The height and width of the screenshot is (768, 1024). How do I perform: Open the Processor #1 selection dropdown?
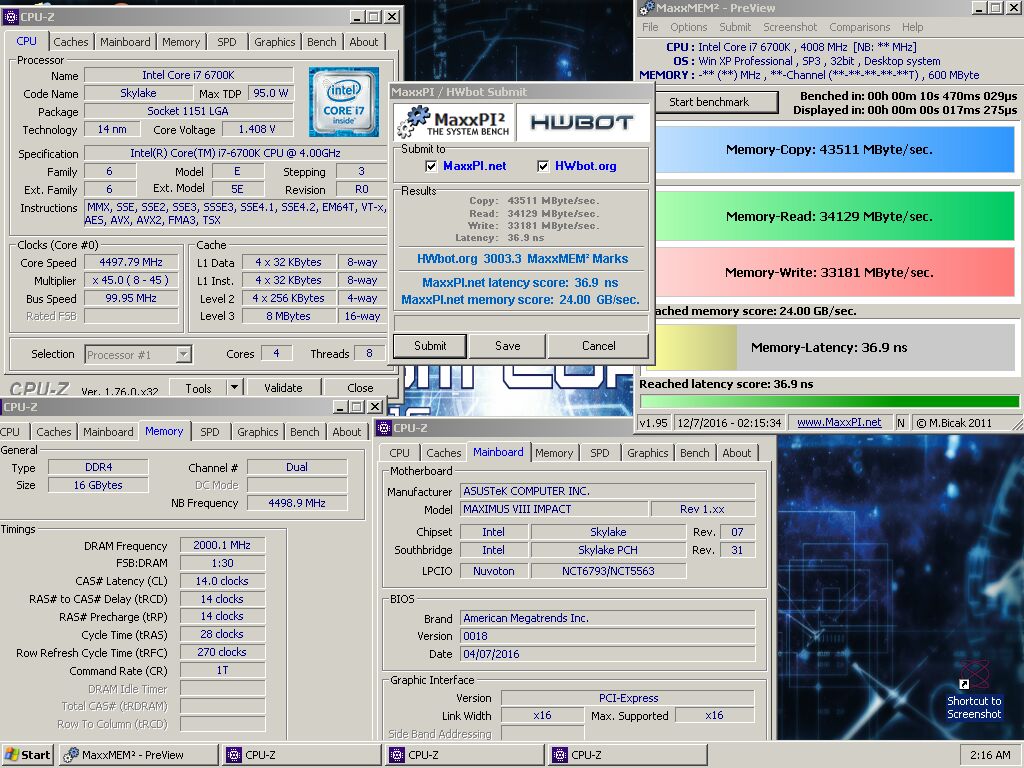point(184,354)
